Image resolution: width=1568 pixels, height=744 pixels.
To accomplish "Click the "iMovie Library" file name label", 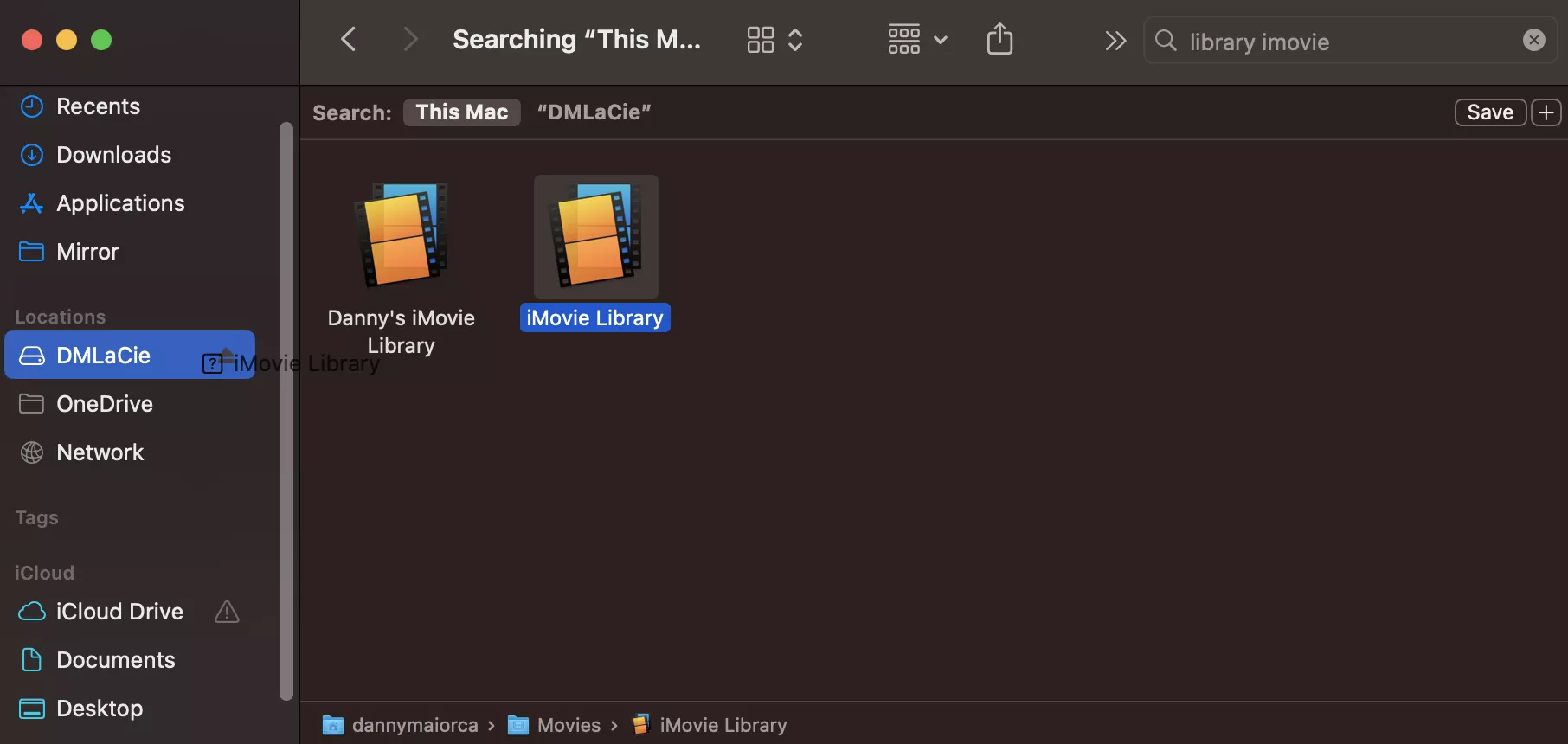I will pos(595,318).
